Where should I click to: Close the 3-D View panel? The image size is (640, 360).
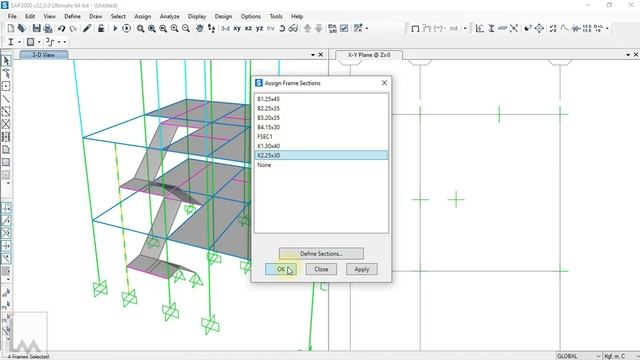(x=321, y=54)
